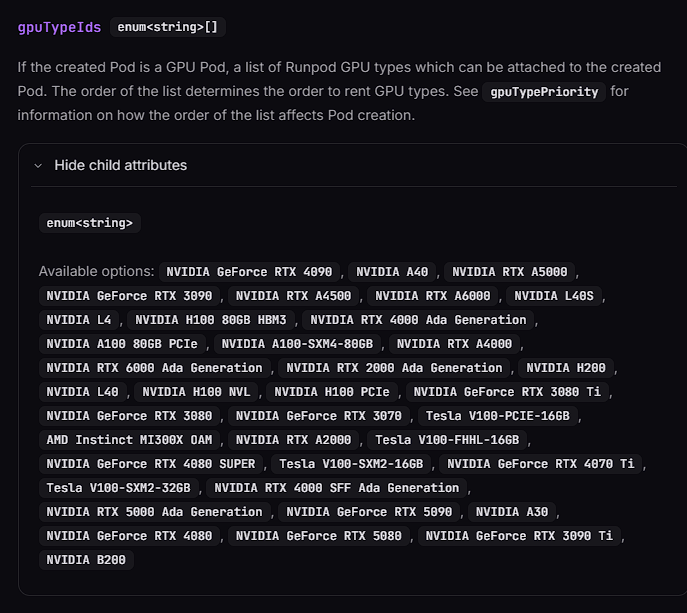Click the NVIDIA GeForce RTX 4080 SUPER option
Screen dimensions: 687x613
coord(151,464)
